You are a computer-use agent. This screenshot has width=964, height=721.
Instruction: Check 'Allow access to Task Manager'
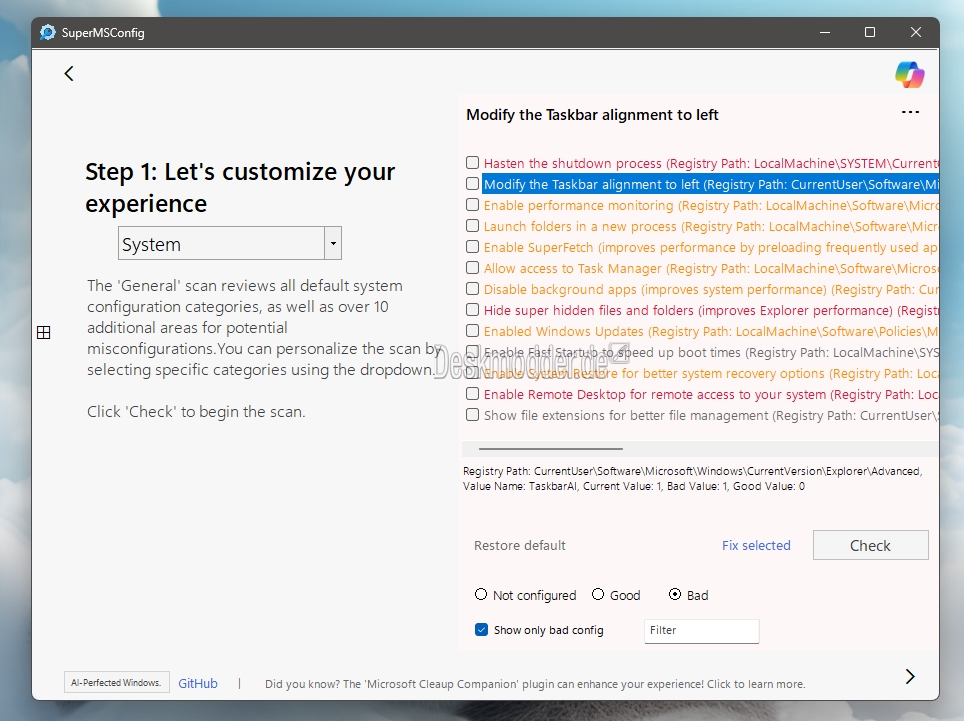click(x=472, y=268)
